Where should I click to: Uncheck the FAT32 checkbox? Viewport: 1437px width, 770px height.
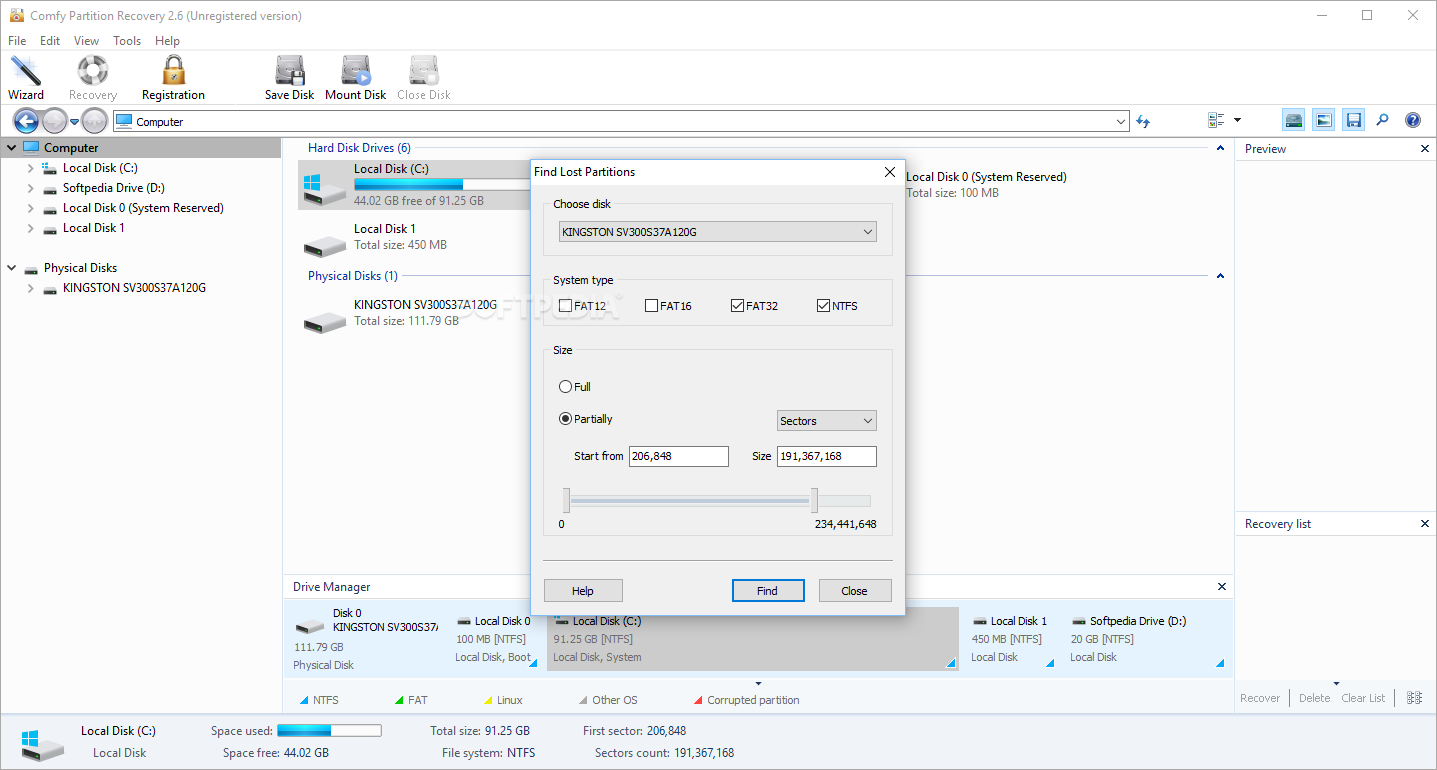click(x=738, y=306)
